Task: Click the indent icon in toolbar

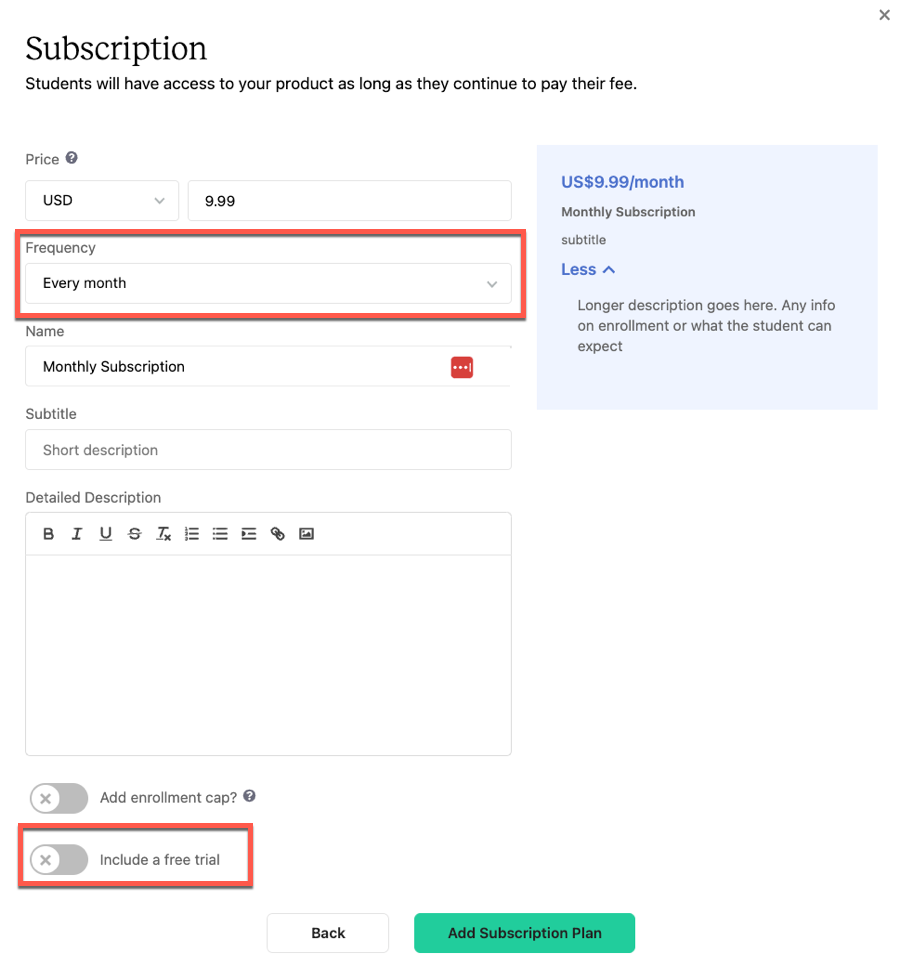Action: click(249, 534)
